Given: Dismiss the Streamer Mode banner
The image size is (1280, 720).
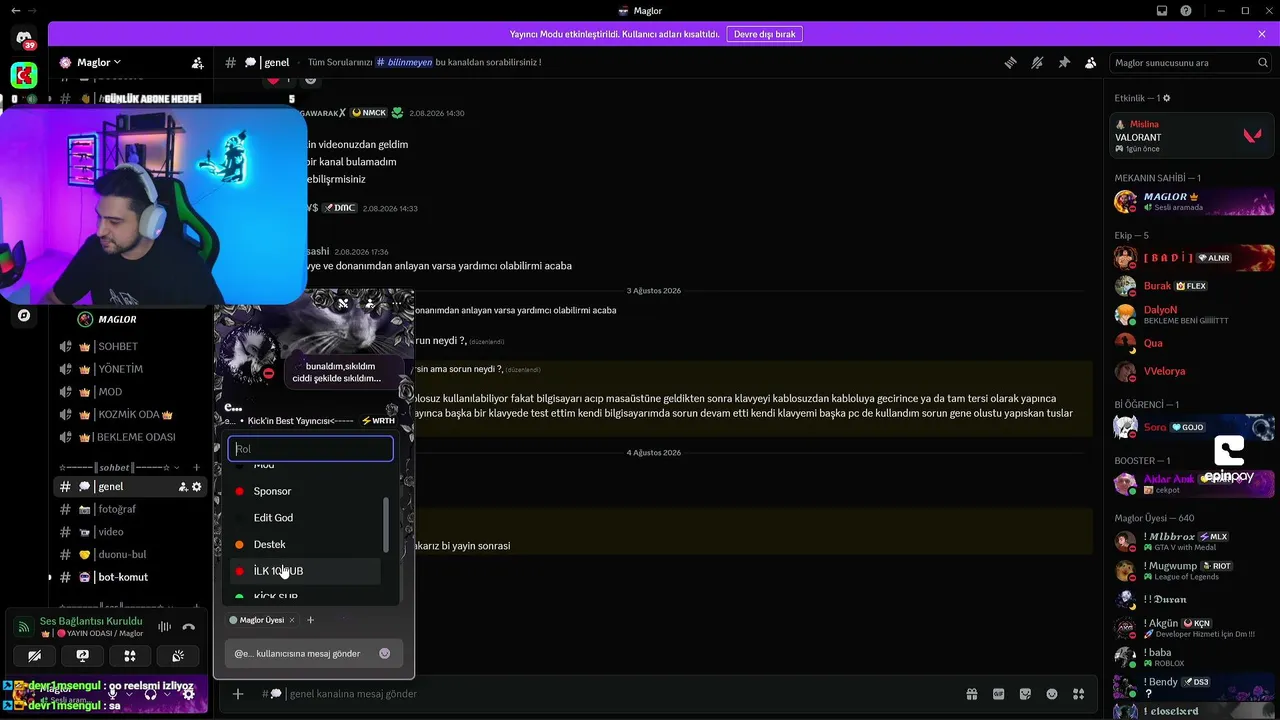Looking at the screenshot, I should pos(1262,34).
